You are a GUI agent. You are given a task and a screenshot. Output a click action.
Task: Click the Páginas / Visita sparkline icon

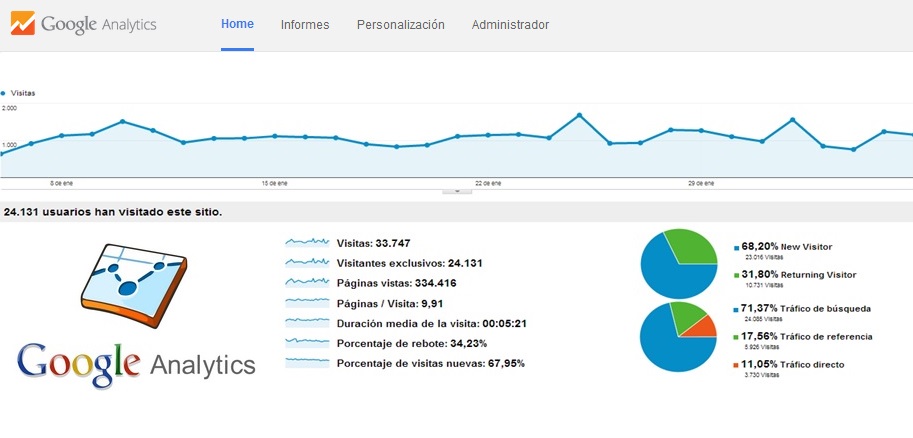[307, 303]
